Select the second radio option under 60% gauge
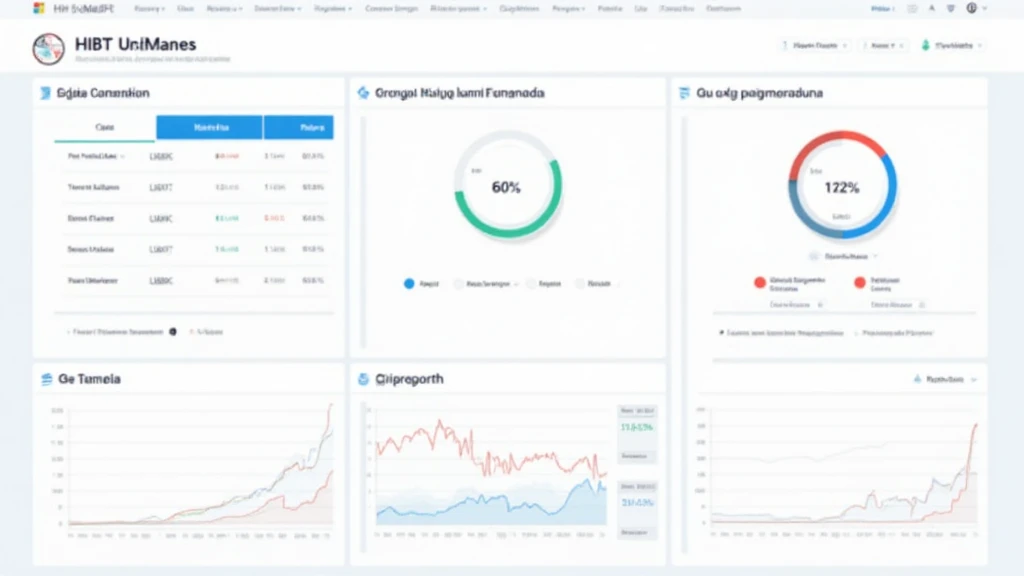Screen dimensions: 1024x576 point(458,284)
